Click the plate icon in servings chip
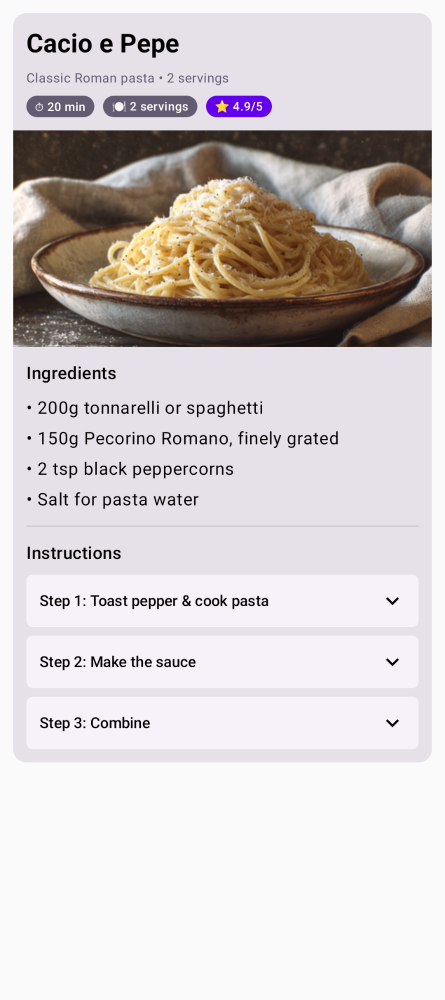The width and height of the screenshot is (445, 1000). coord(119,107)
